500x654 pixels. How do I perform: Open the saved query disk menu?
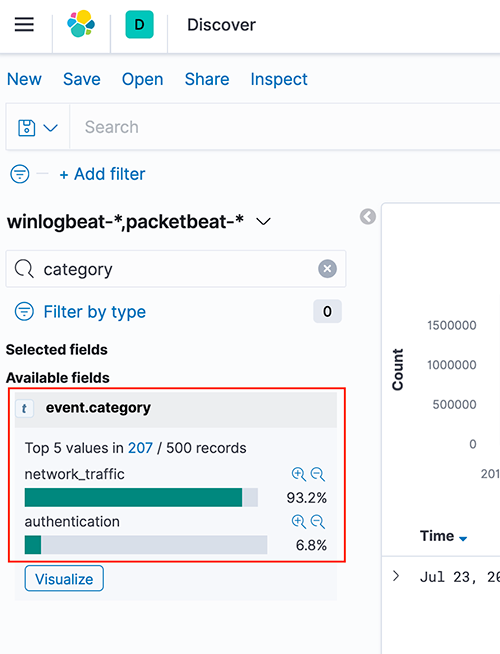[x=38, y=127]
